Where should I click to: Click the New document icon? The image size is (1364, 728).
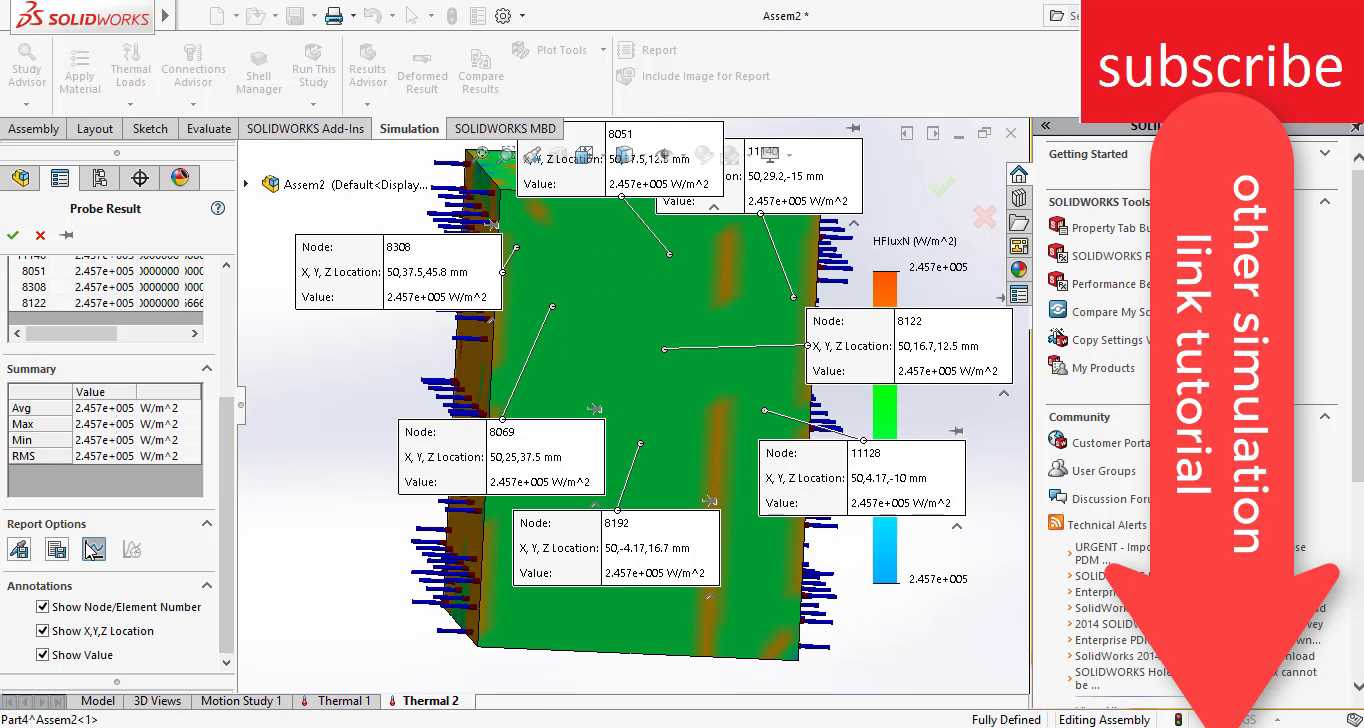217,16
